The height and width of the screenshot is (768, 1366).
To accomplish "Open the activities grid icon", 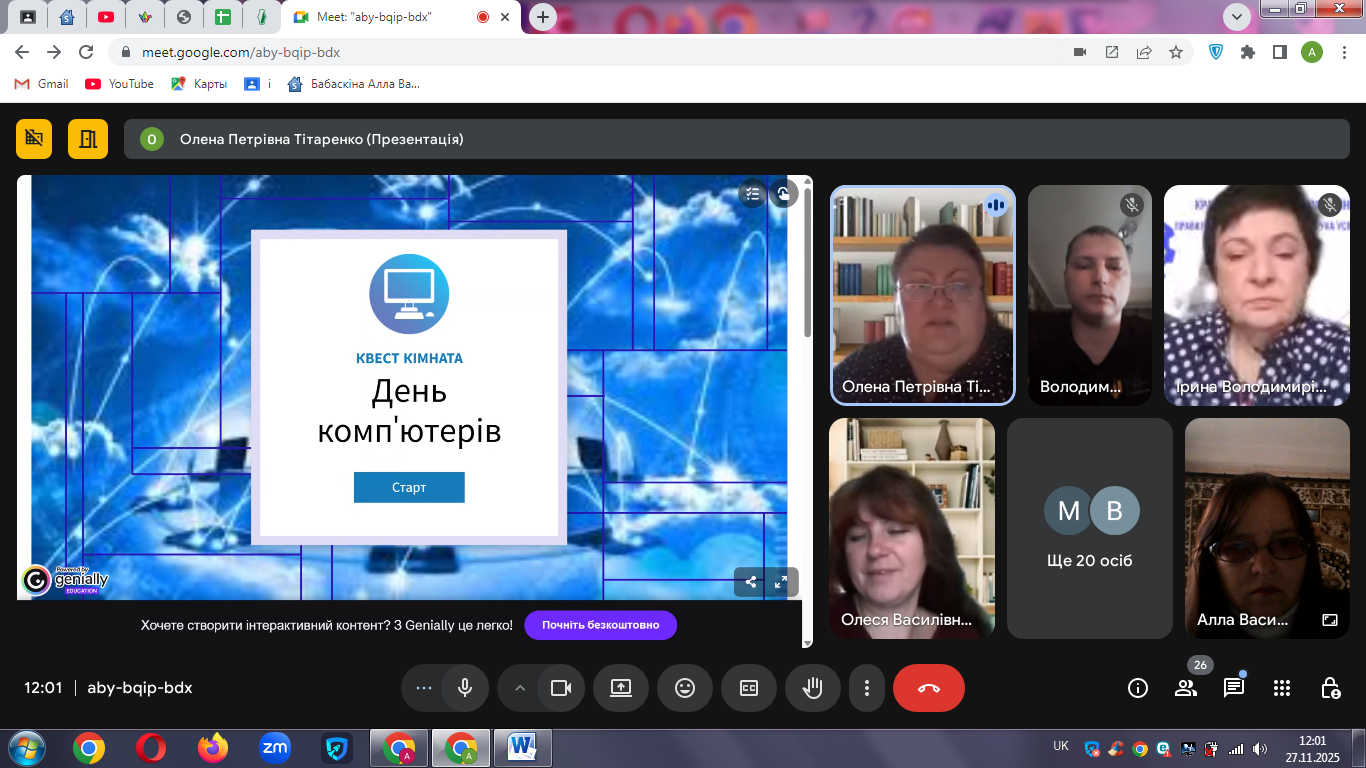I will [1282, 688].
